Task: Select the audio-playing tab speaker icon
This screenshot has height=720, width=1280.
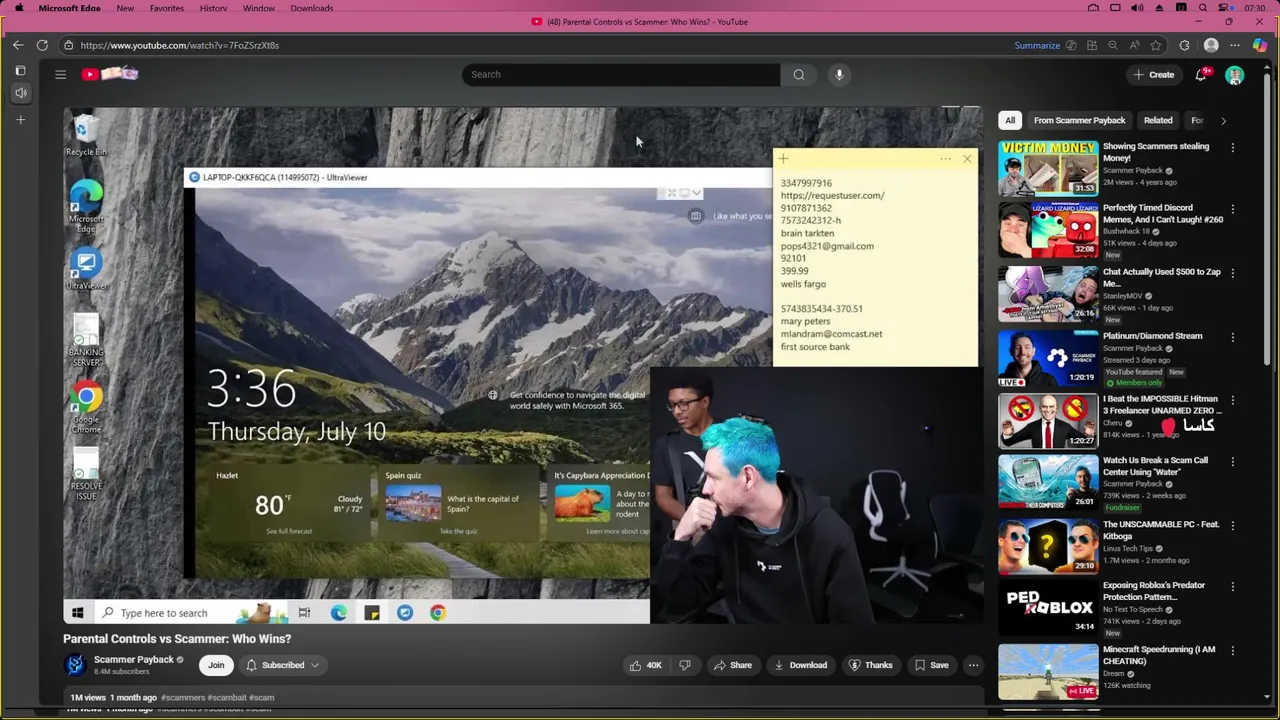Action: click(x=20, y=93)
